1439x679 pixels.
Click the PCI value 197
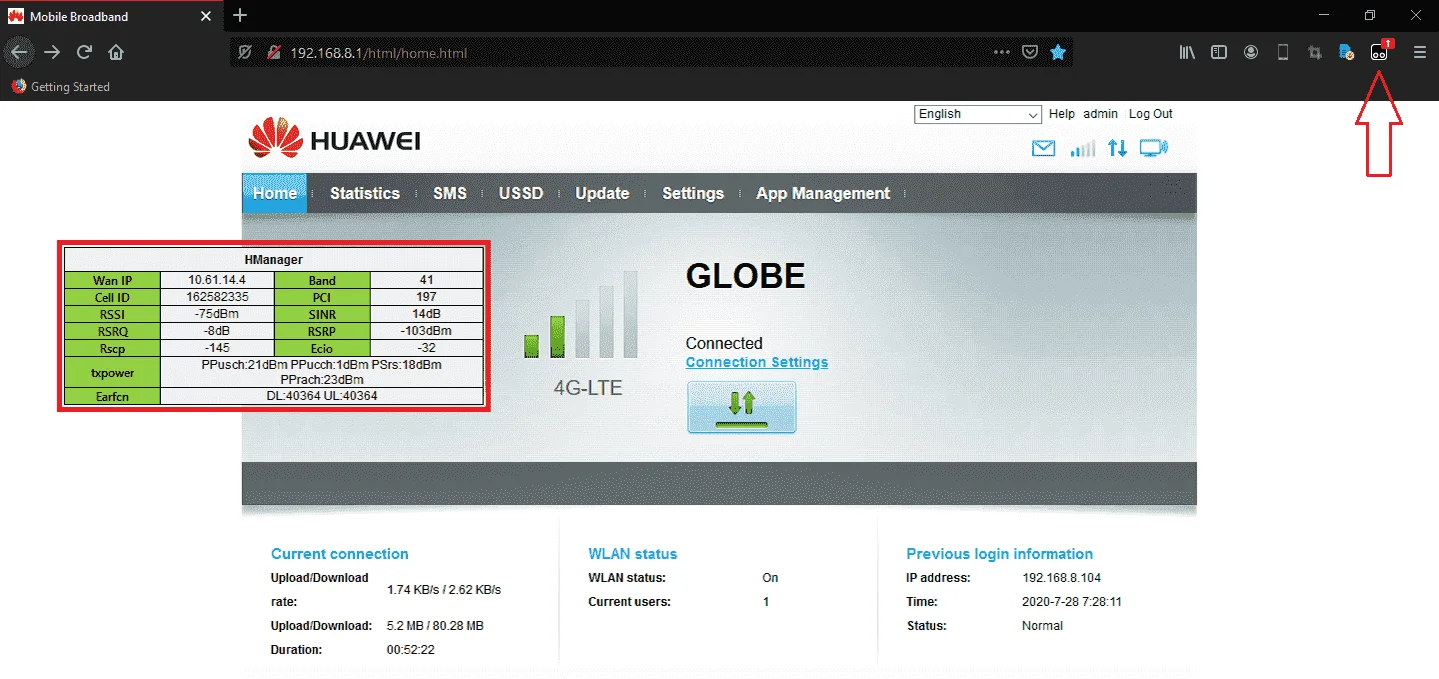click(427, 297)
